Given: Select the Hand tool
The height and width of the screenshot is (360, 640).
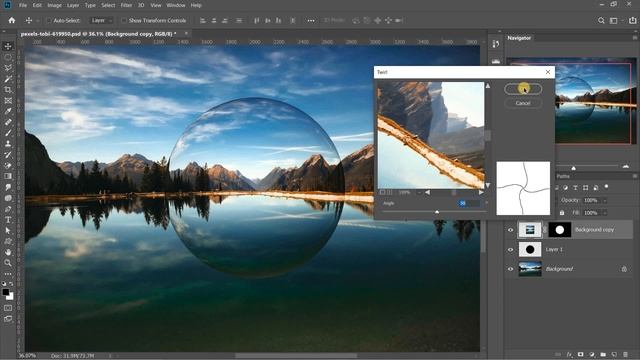Looking at the screenshot, I should tap(8, 252).
